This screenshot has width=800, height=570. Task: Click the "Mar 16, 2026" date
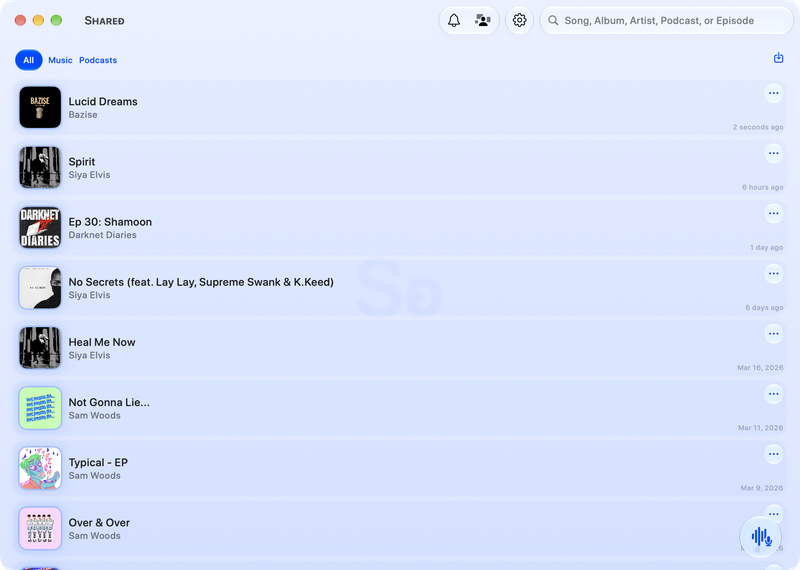point(760,367)
